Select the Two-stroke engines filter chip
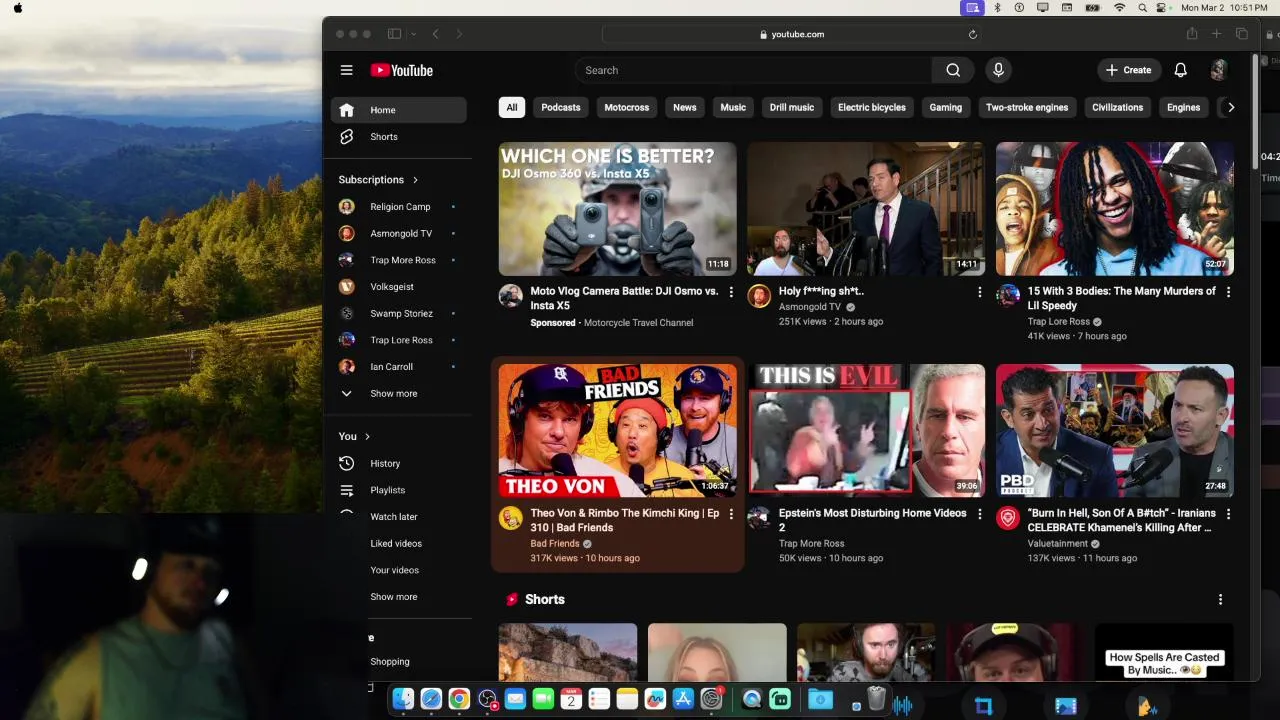The width and height of the screenshot is (1280, 720). click(1027, 107)
